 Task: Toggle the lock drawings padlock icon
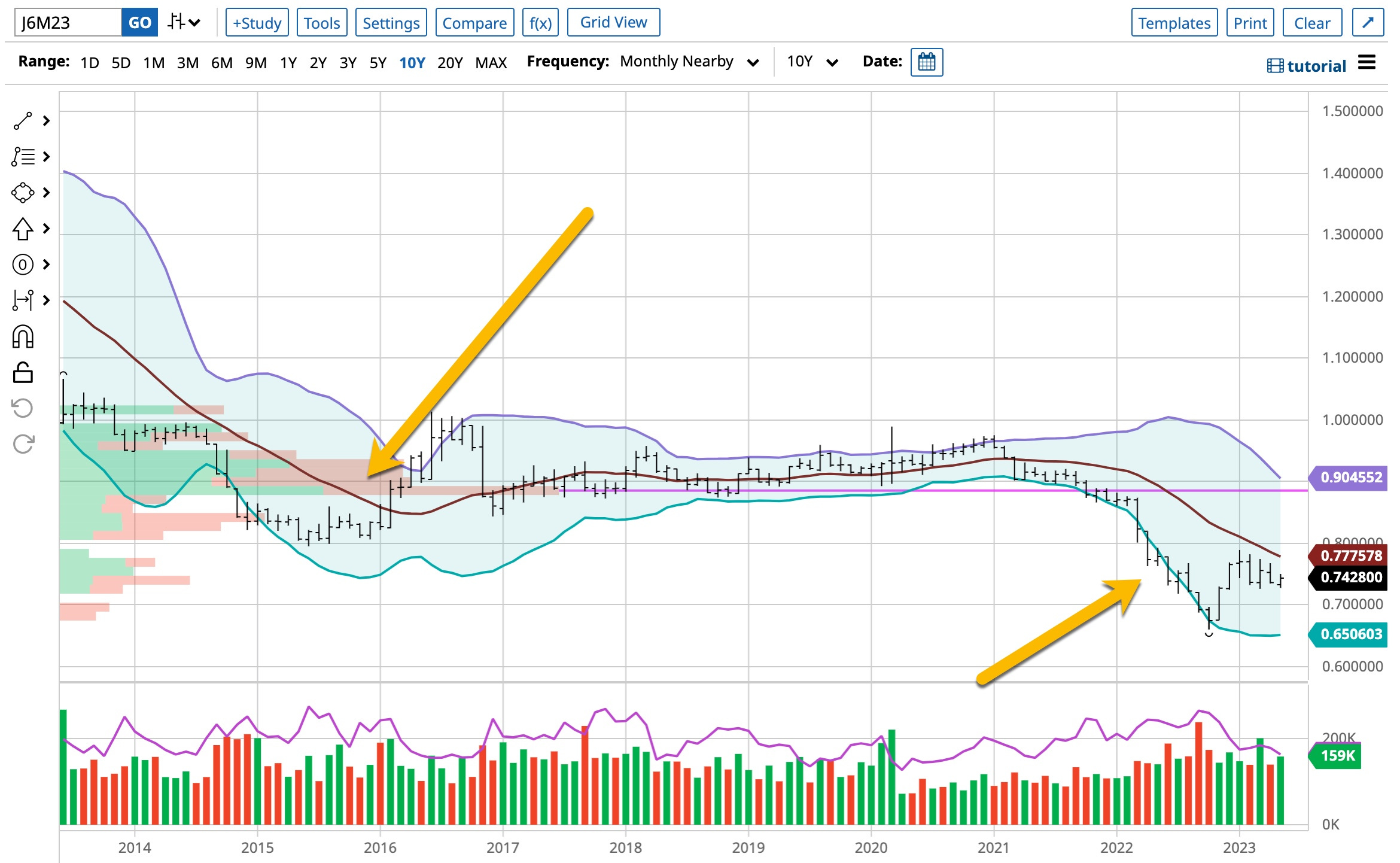pos(23,372)
